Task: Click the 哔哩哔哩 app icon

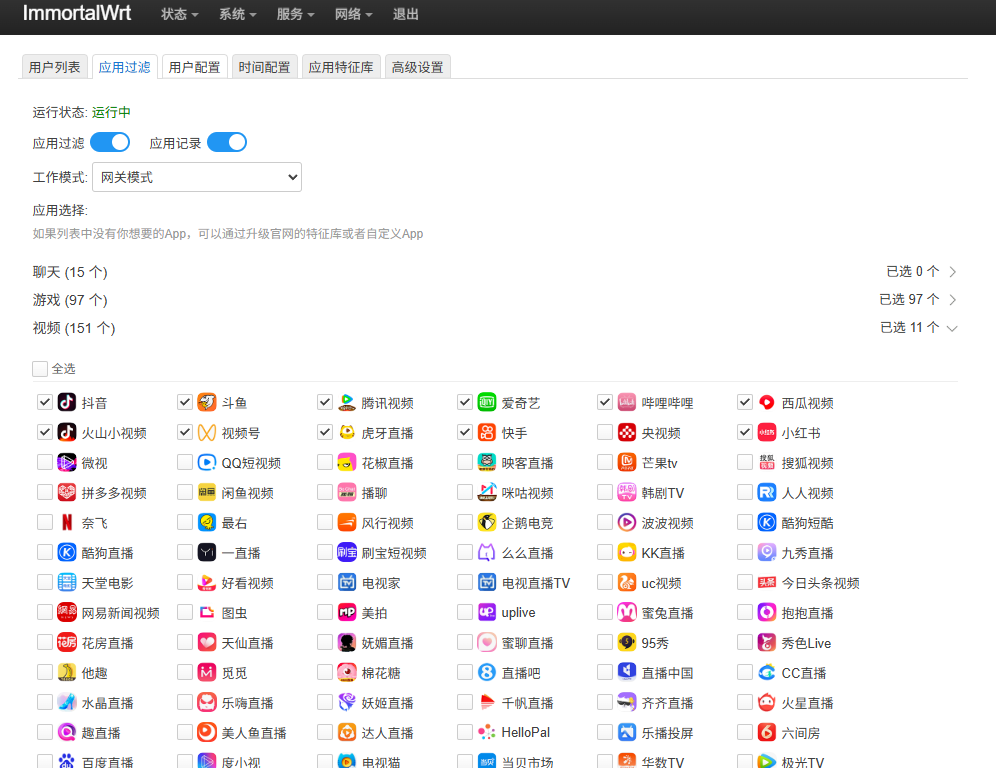Action: tap(627, 402)
